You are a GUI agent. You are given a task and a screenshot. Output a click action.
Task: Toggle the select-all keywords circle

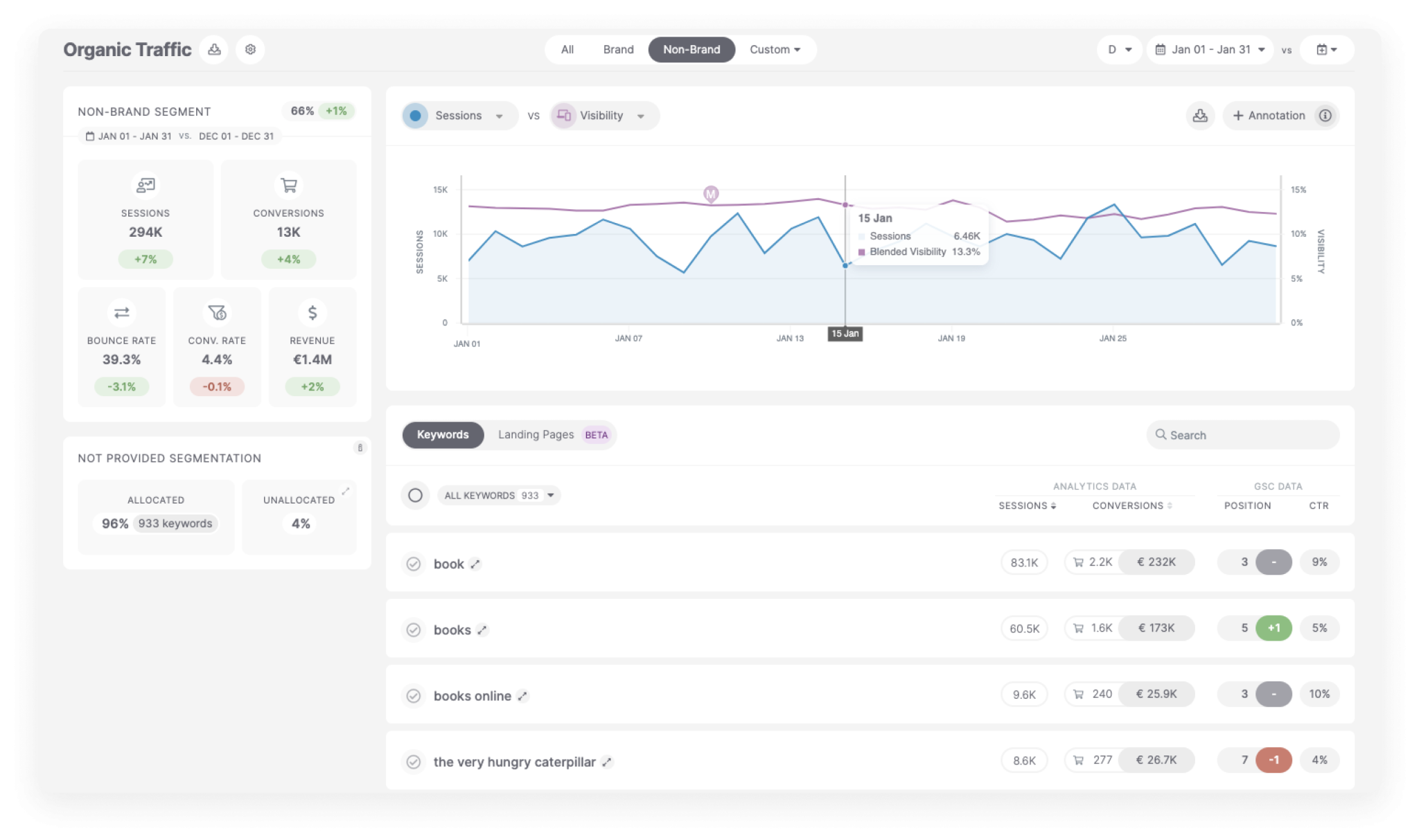click(415, 495)
